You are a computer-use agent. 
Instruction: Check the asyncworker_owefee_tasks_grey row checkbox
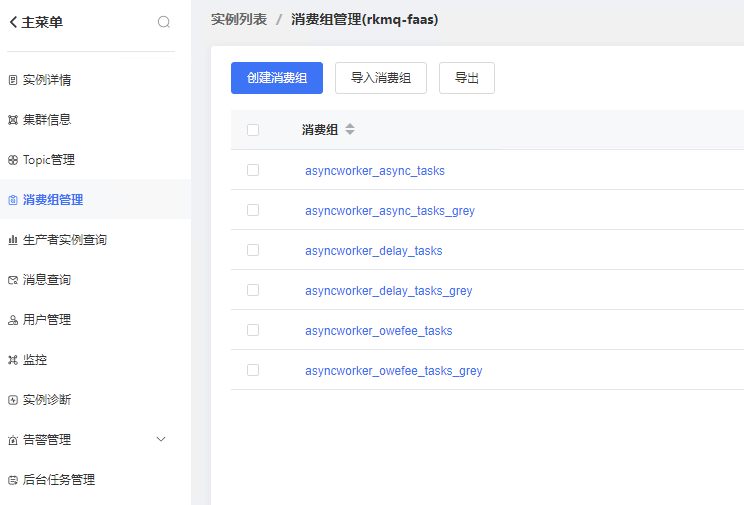click(x=253, y=370)
